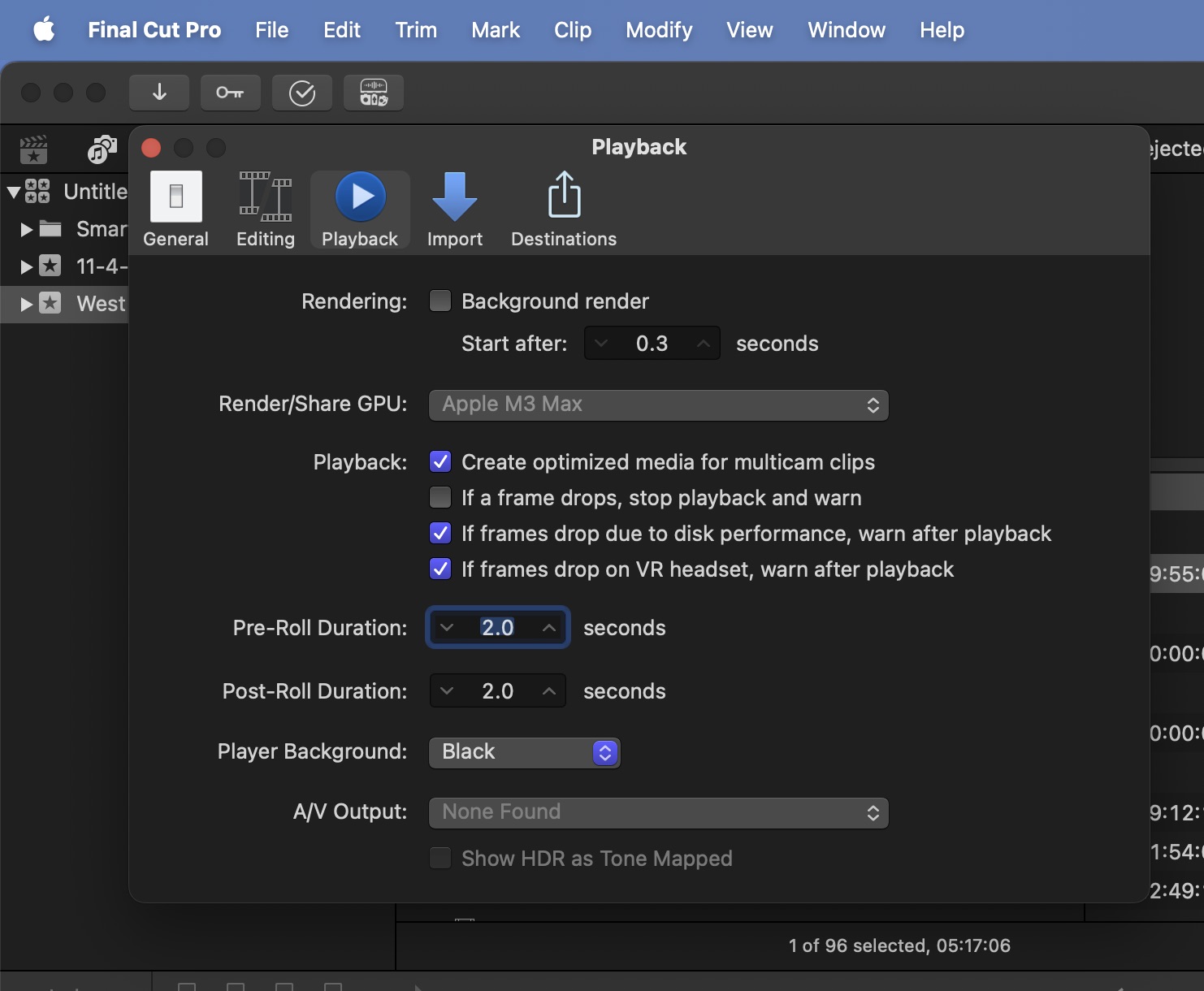Increase the Pre-Roll Duration value

pyautogui.click(x=549, y=628)
